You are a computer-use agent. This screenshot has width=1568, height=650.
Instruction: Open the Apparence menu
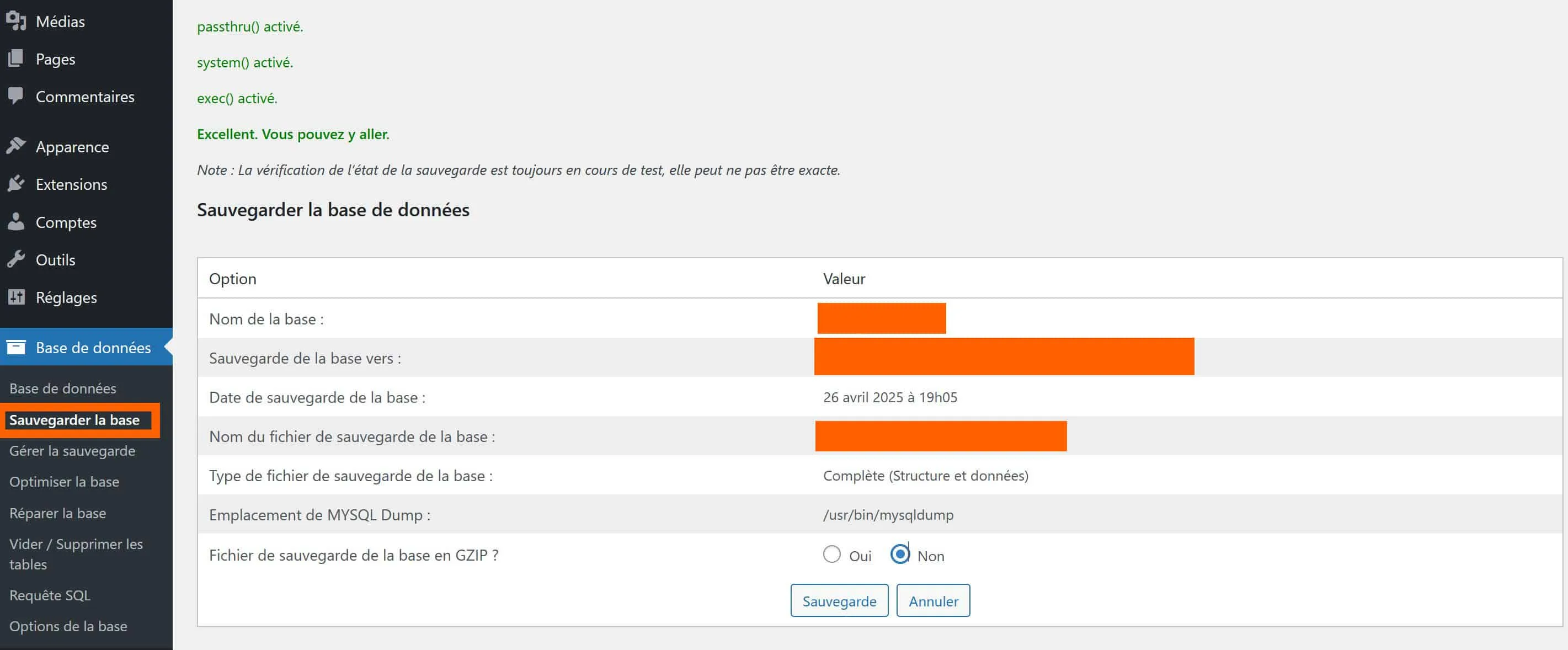click(x=87, y=147)
